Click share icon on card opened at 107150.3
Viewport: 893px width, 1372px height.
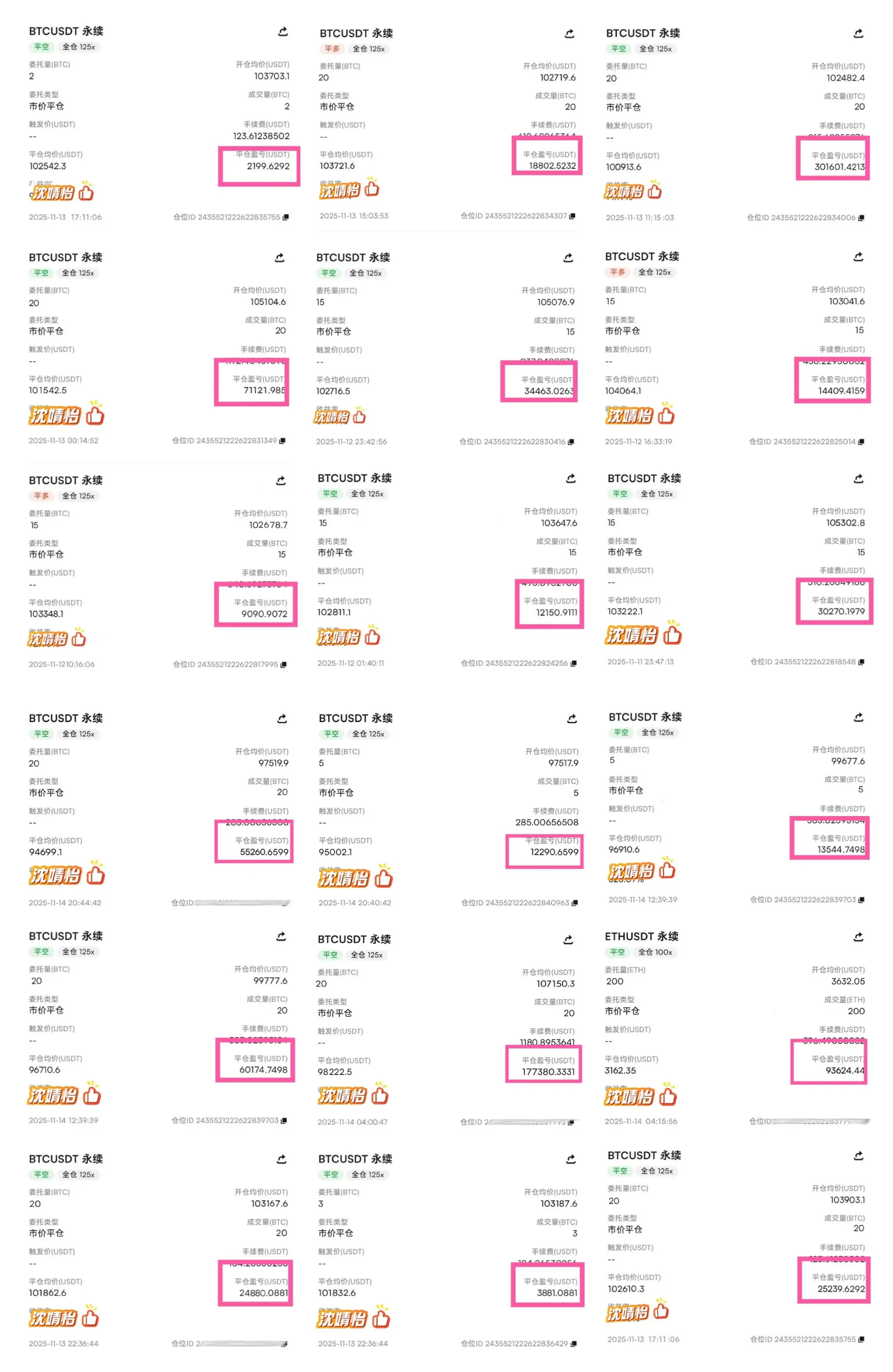point(568,940)
